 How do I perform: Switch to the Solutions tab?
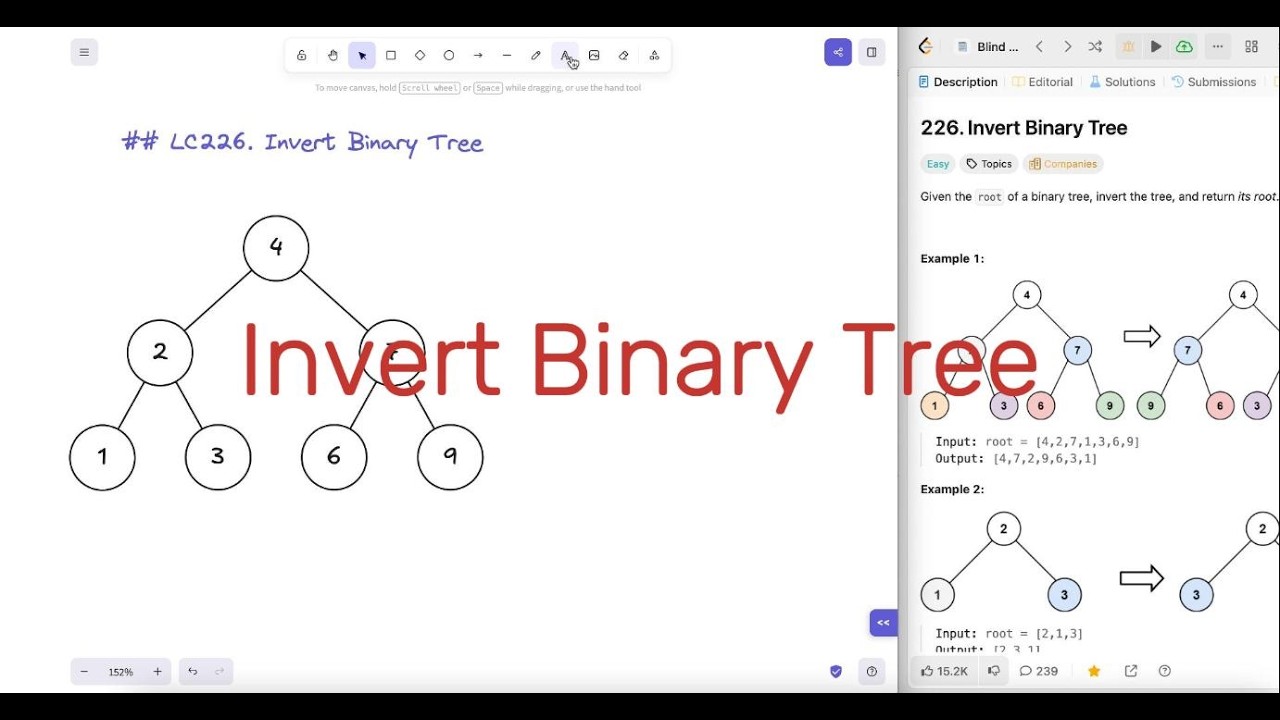pyautogui.click(x=1122, y=82)
